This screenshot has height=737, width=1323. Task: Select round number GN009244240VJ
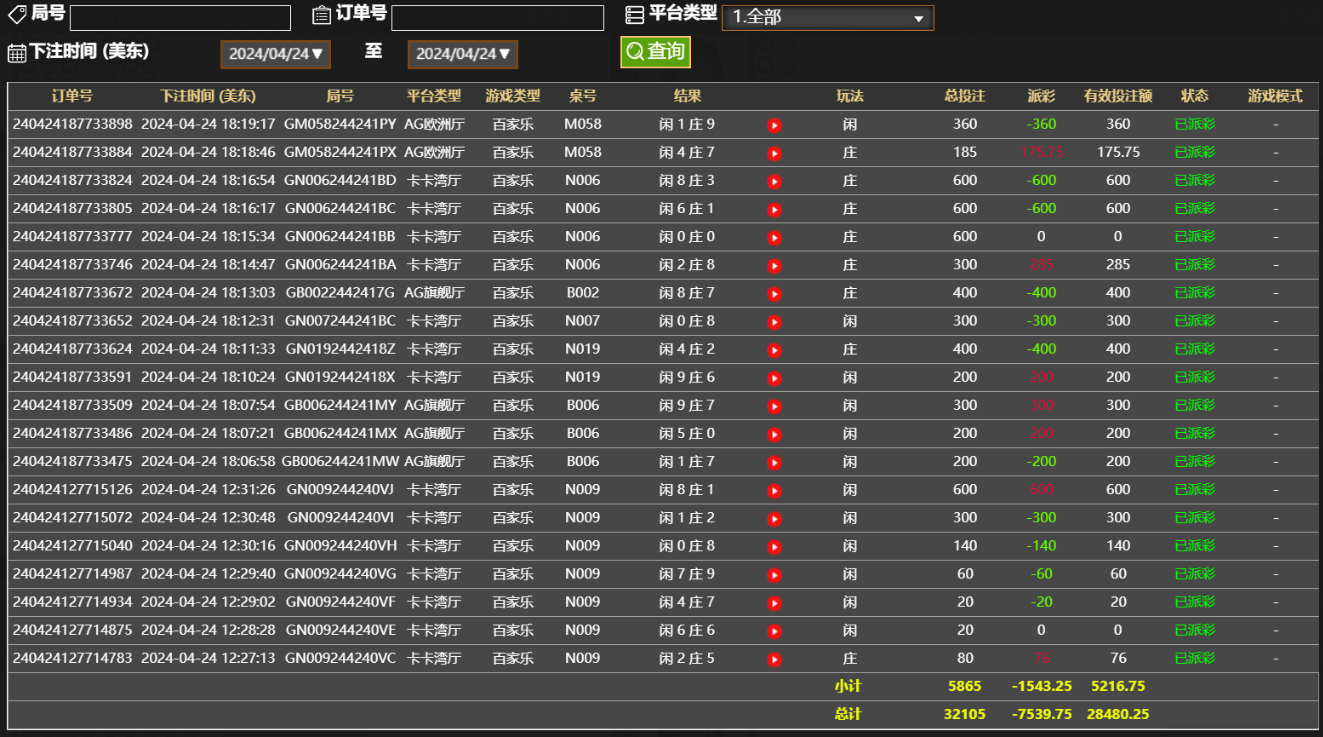[340, 489]
